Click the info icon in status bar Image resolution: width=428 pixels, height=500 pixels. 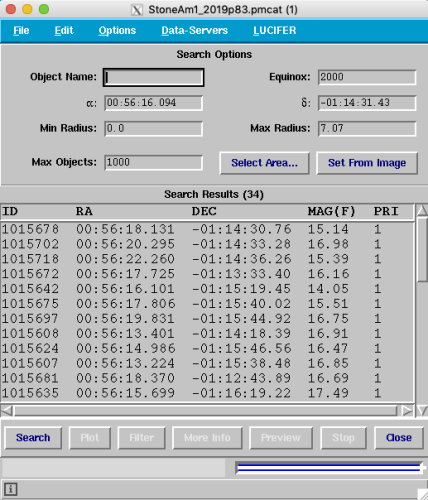(10, 489)
